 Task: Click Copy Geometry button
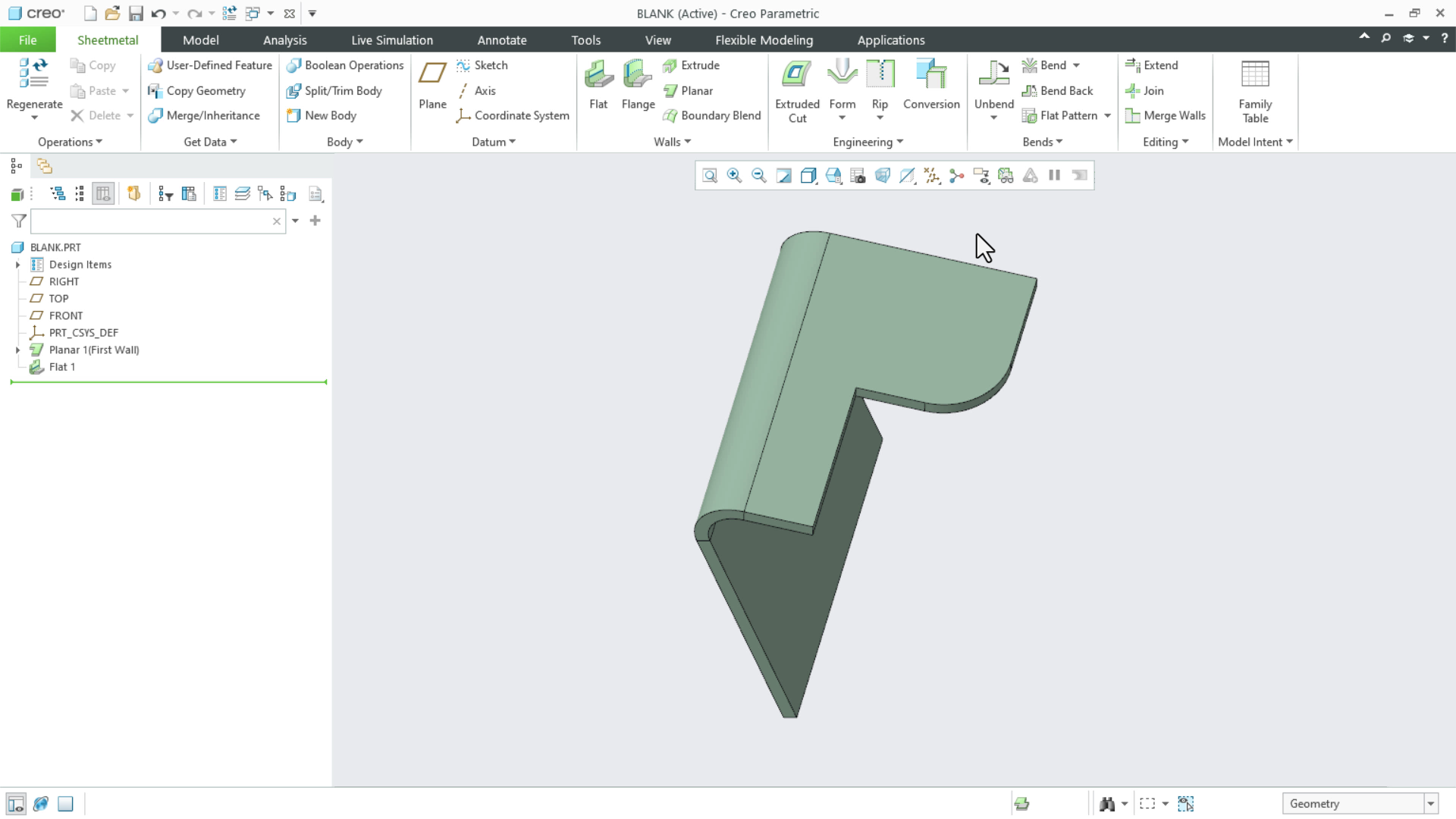(196, 90)
